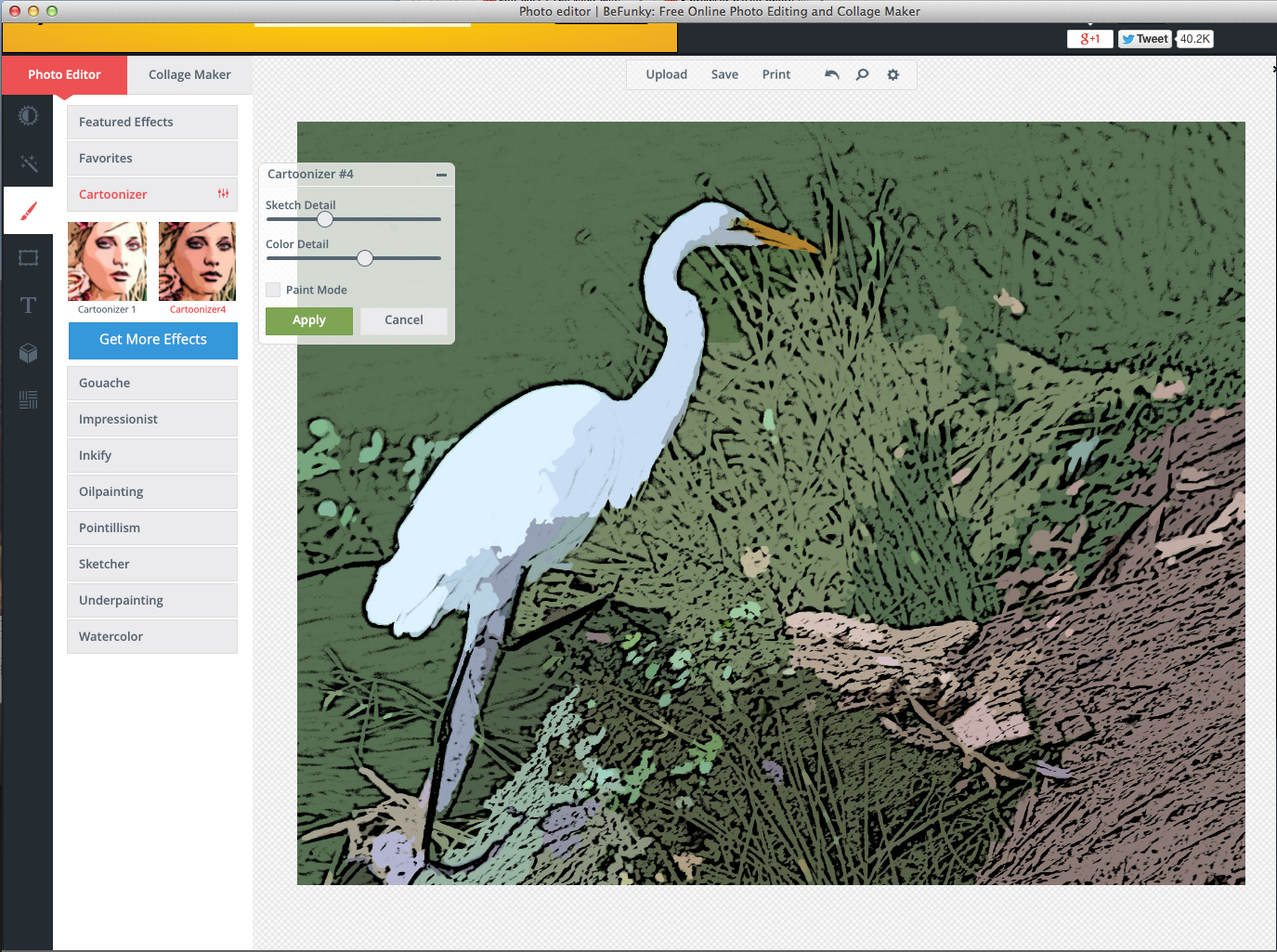The width and height of the screenshot is (1277, 952).
Task: Switch to the Photo Editor tab
Action: click(64, 74)
